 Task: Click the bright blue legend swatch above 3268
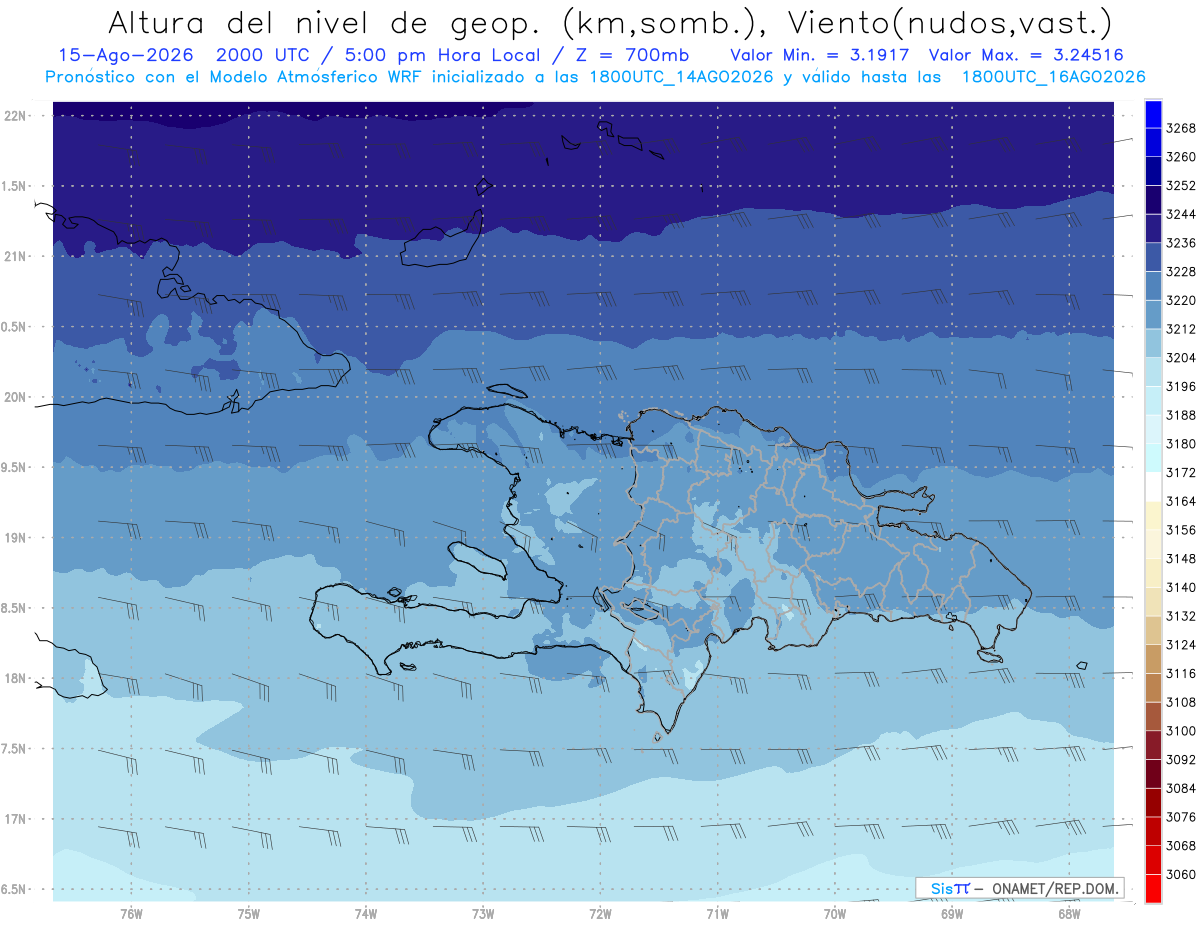1153,113
